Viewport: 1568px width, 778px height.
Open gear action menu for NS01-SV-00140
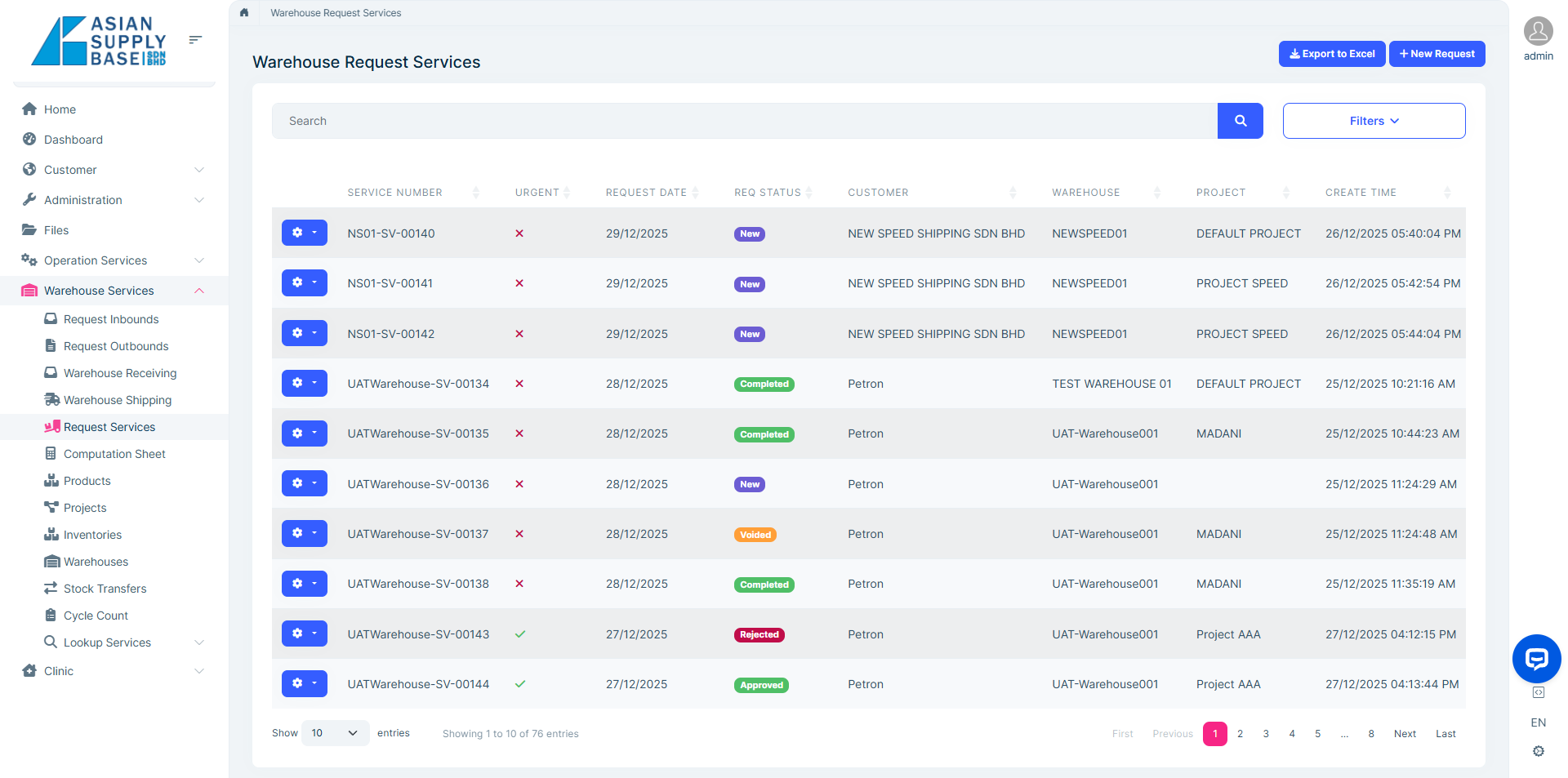(x=304, y=233)
